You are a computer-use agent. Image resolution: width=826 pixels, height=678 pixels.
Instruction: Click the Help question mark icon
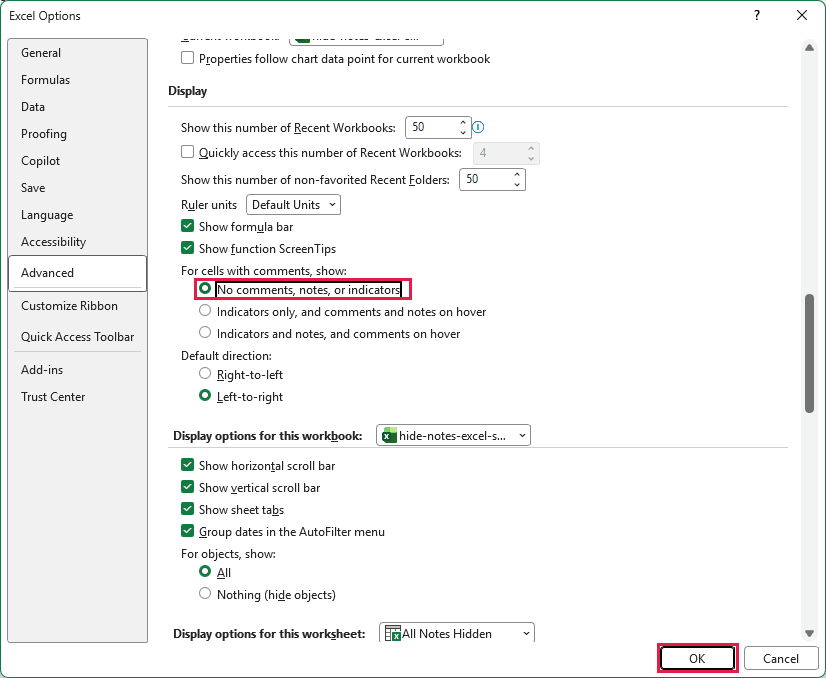coord(756,15)
